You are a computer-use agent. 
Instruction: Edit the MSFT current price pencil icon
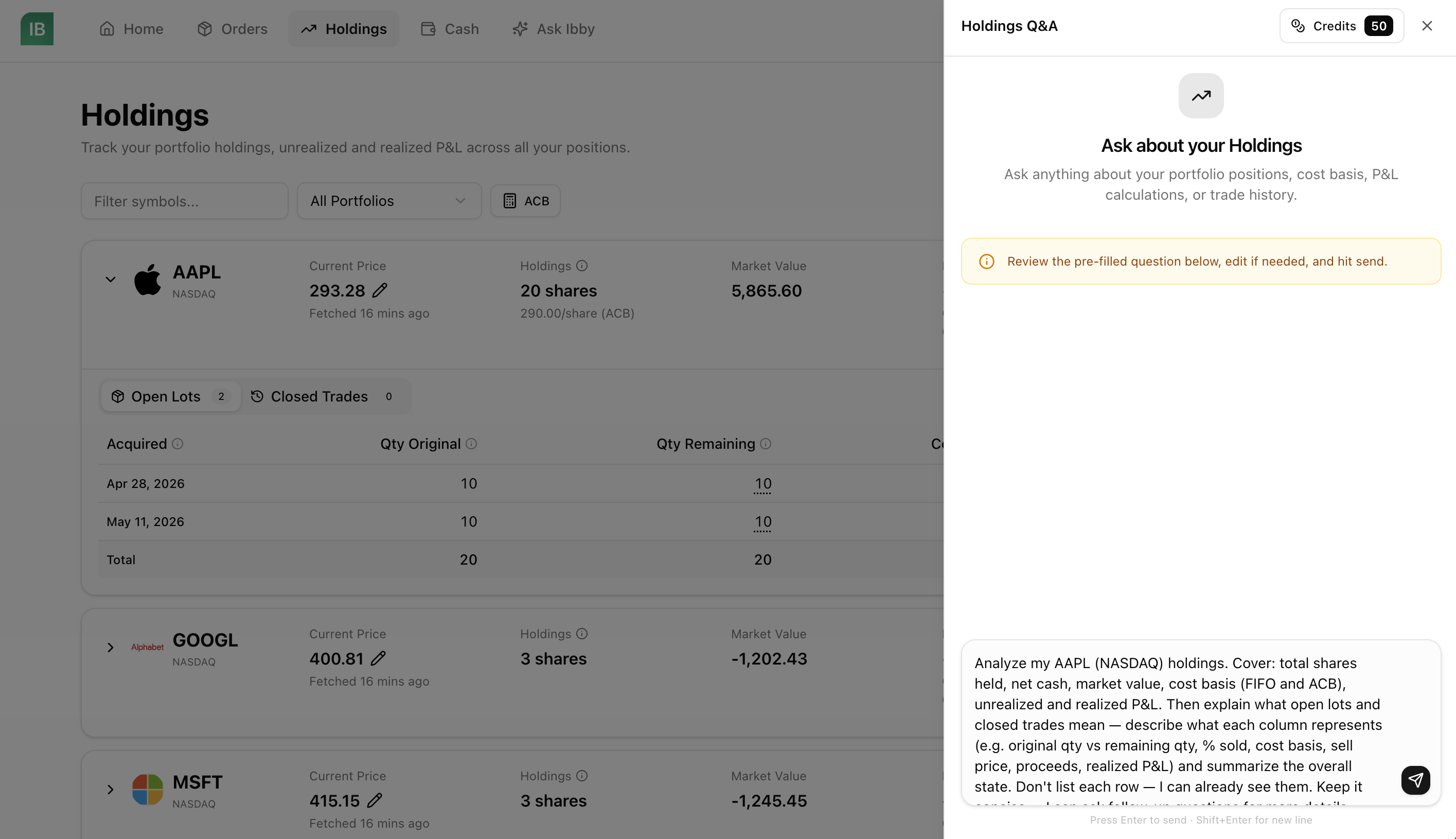click(x=375, y=800)
